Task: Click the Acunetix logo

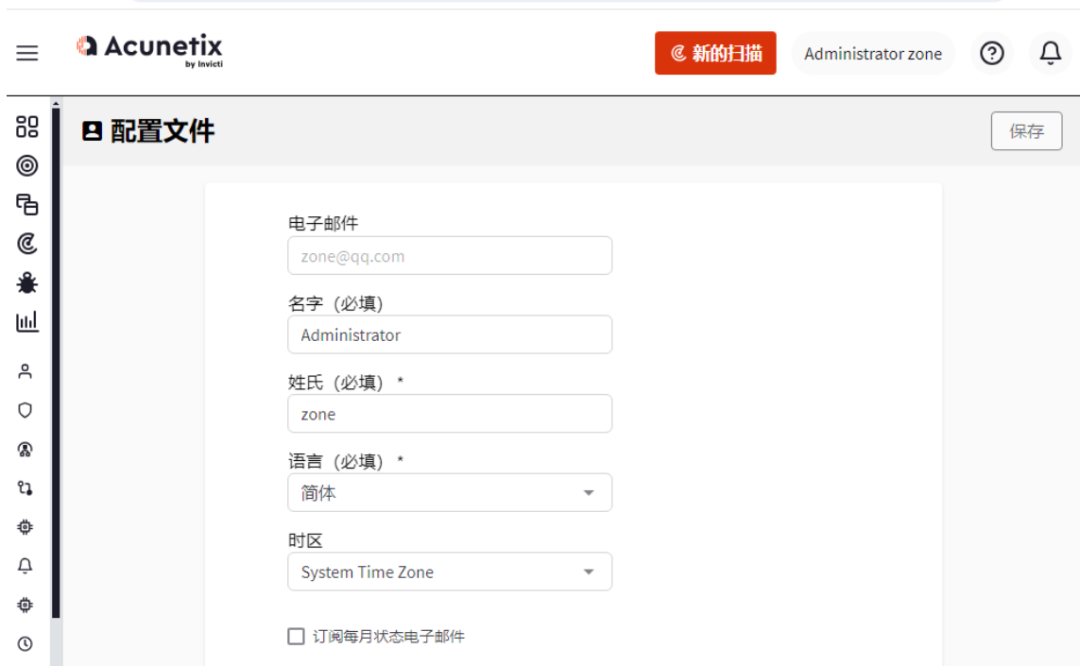Action: pos(149,50)
